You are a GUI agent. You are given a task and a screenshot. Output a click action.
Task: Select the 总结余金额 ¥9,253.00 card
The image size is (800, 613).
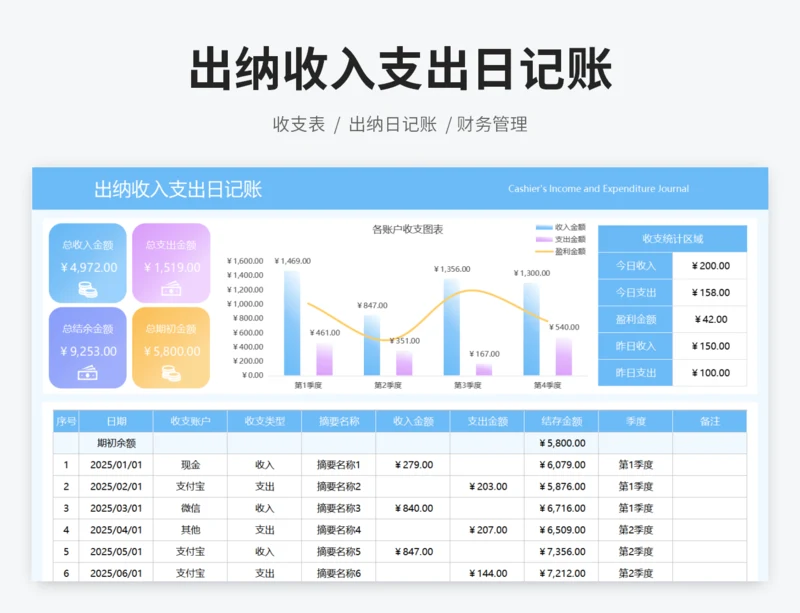pyautogui.click(x=88, y=348)
